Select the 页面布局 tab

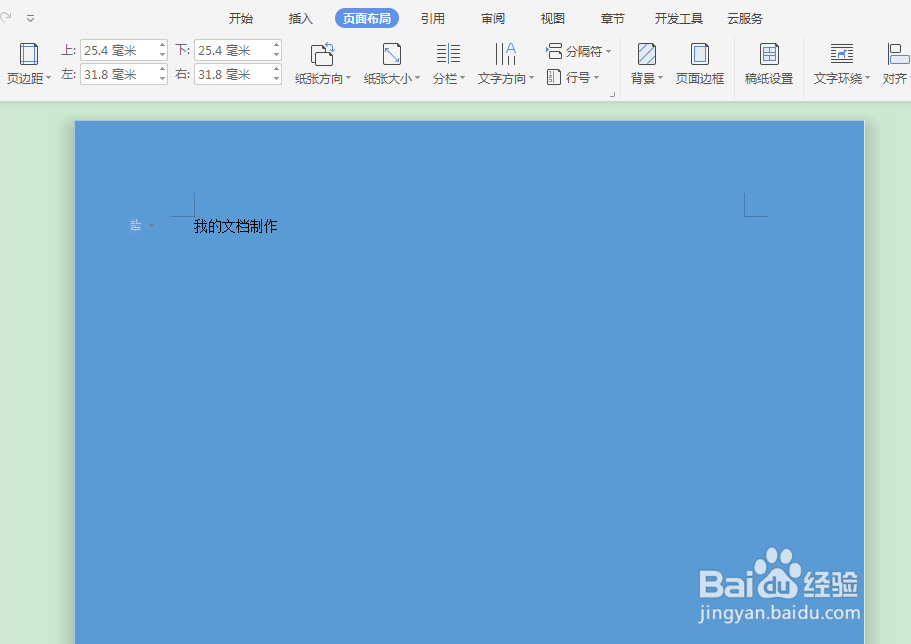point(367,19)
